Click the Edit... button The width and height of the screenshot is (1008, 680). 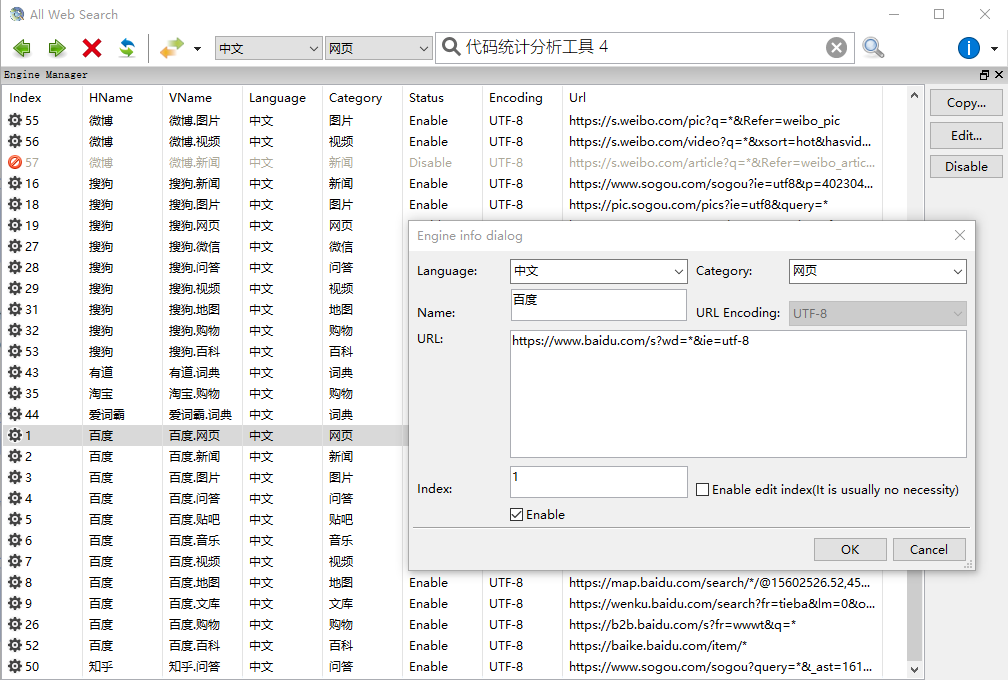(966, 135)
